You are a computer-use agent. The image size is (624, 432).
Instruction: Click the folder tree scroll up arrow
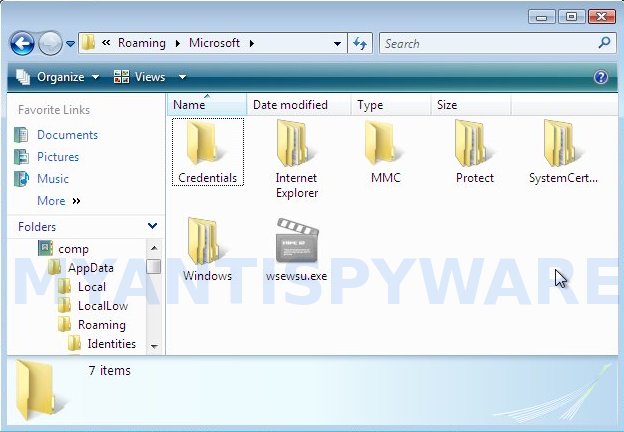click(x=154, y=248)
